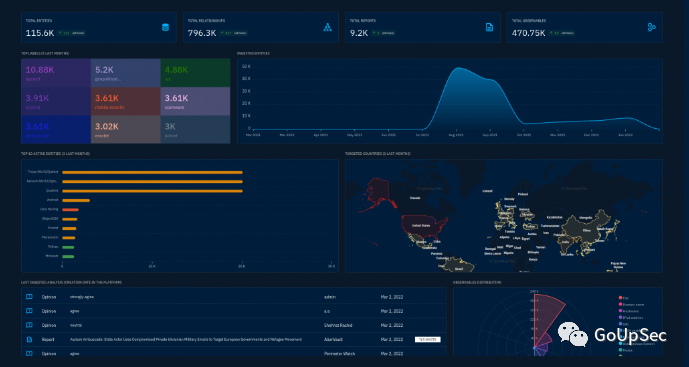This screenshot has width=689, height=367.
Task: Click the white TLP marking tag on report row
Action: pyautogui.click(x=428, y=339)
